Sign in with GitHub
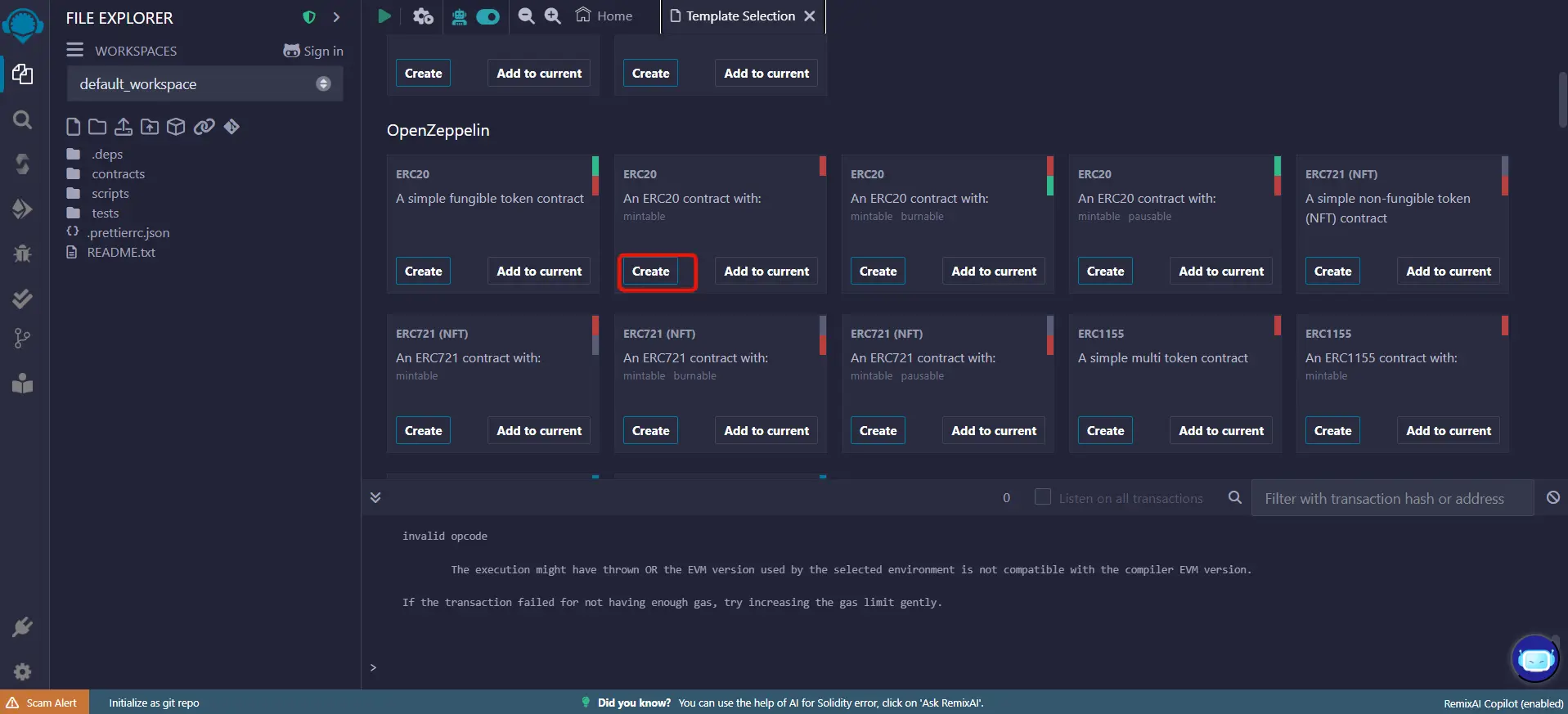This screenshot has height=714, width=1568. tap(313, 51)
